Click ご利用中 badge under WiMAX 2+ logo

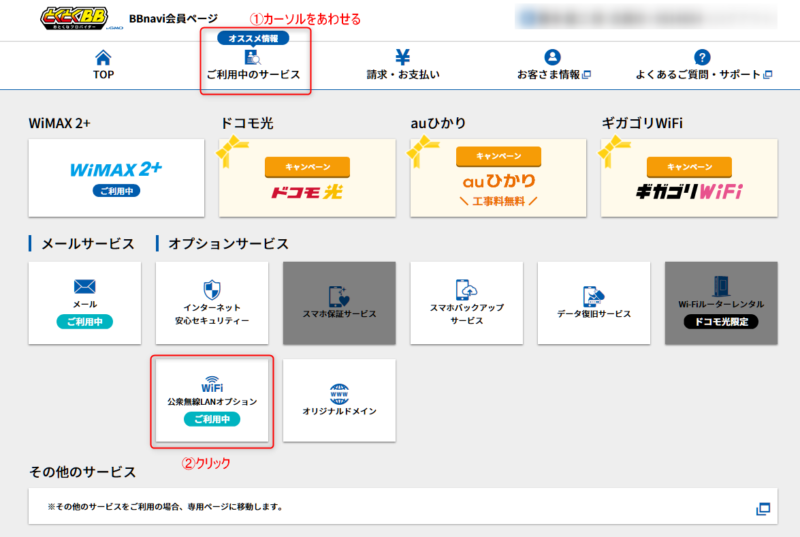116,191
